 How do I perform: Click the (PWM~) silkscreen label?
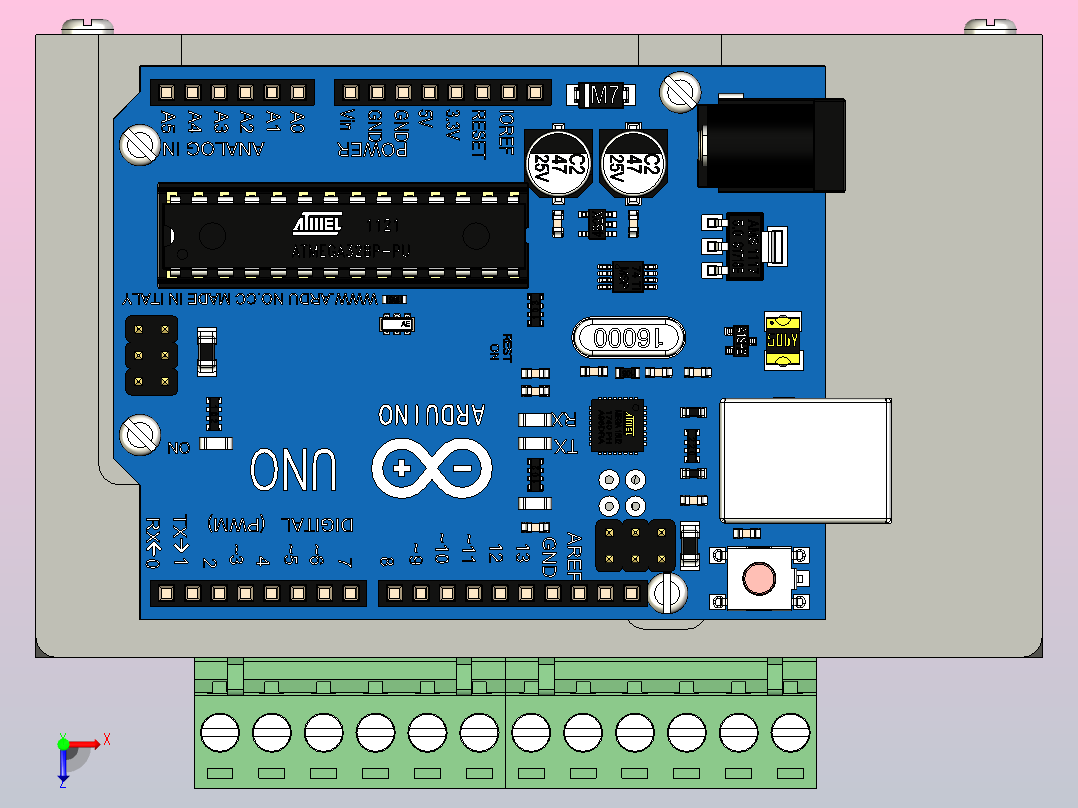[236, 524]
